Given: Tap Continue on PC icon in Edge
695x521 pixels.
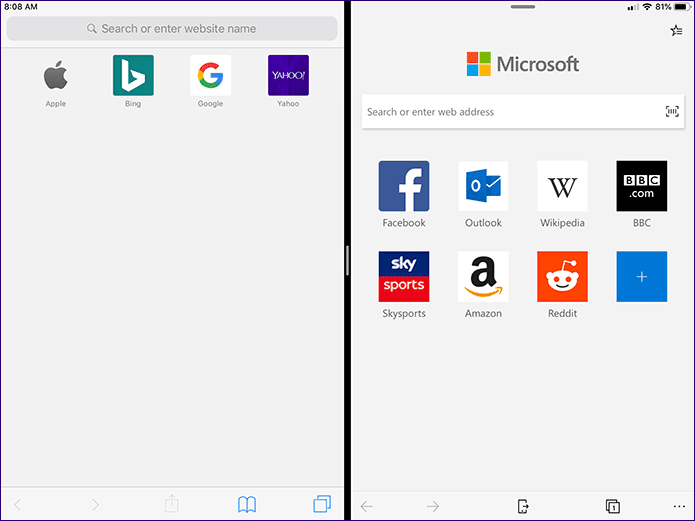Looking at the screenshot, I should click(523, 506).
